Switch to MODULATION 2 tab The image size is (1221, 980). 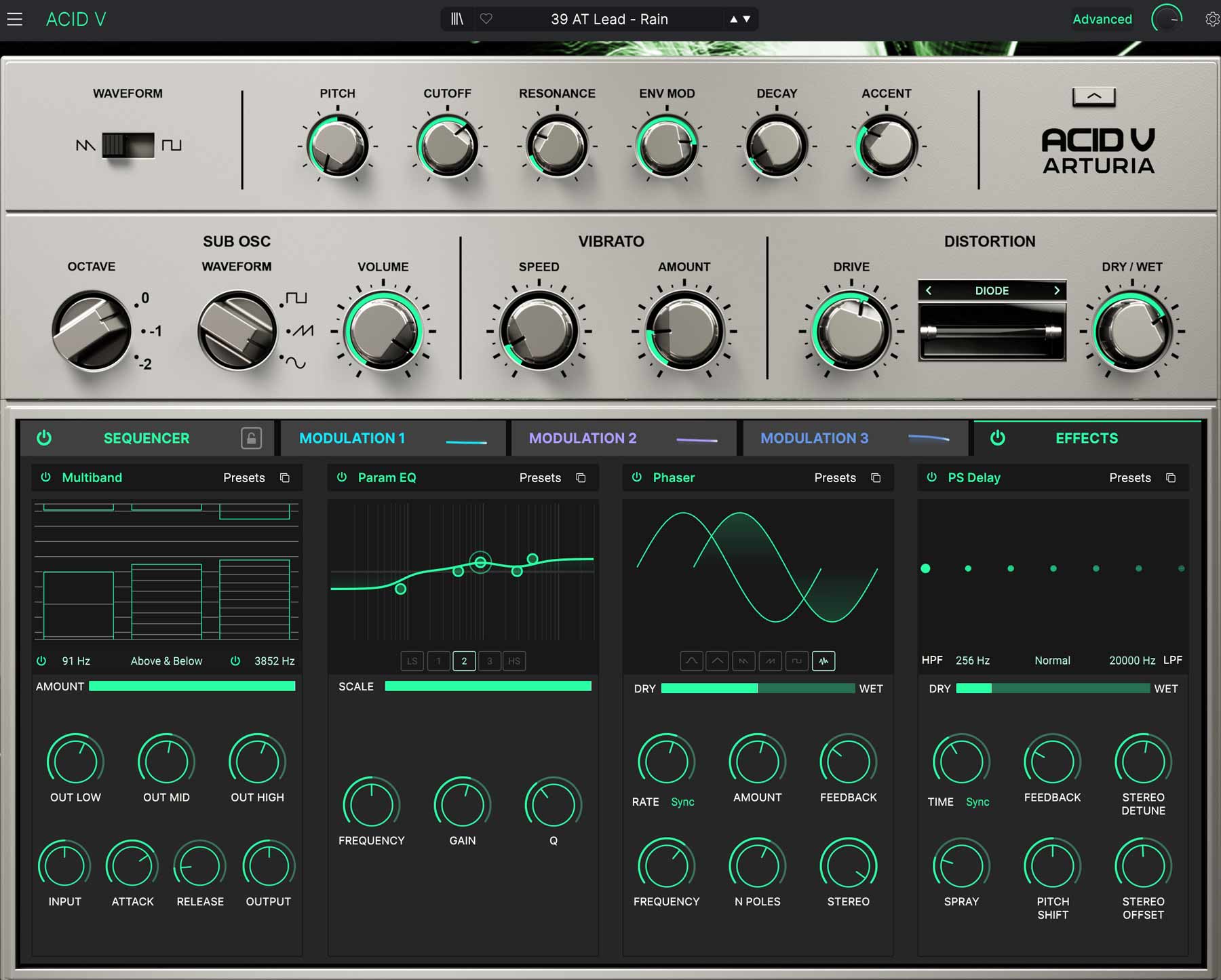[623, 438]
